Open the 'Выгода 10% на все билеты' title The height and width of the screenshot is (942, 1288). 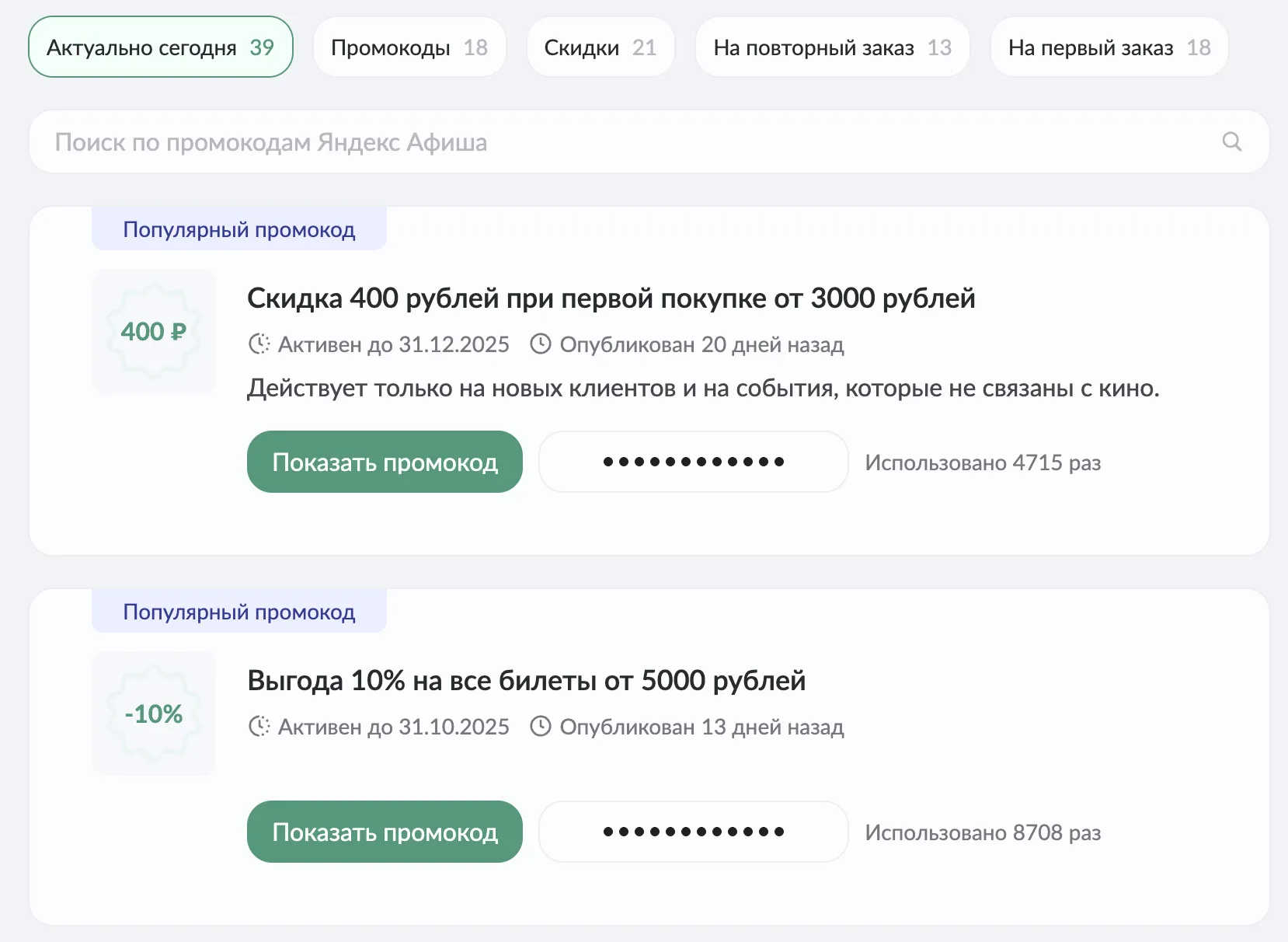pyautogui.click(x=526, y=681)
